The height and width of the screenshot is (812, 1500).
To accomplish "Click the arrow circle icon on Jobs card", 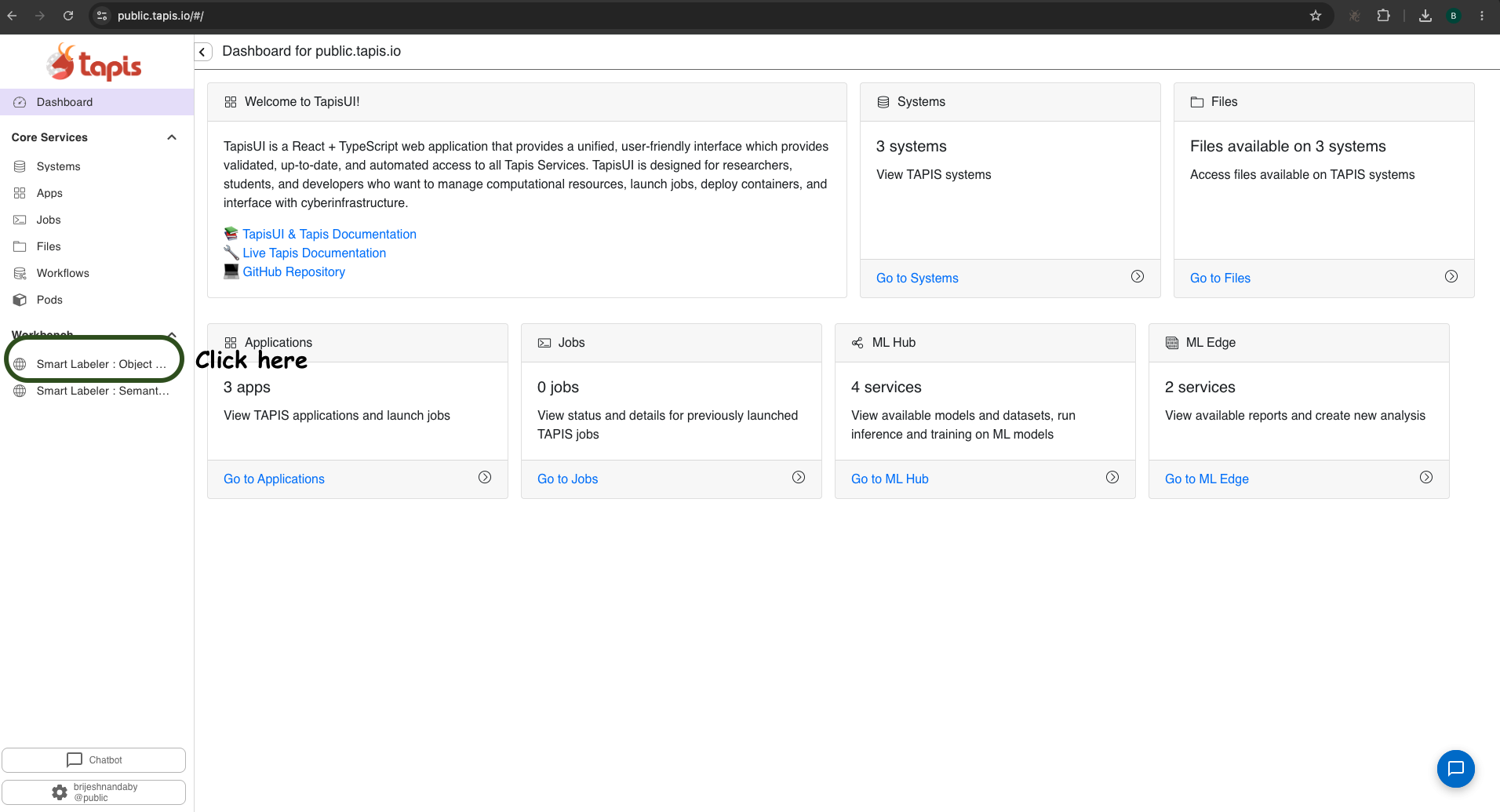I will pos(799,477).
